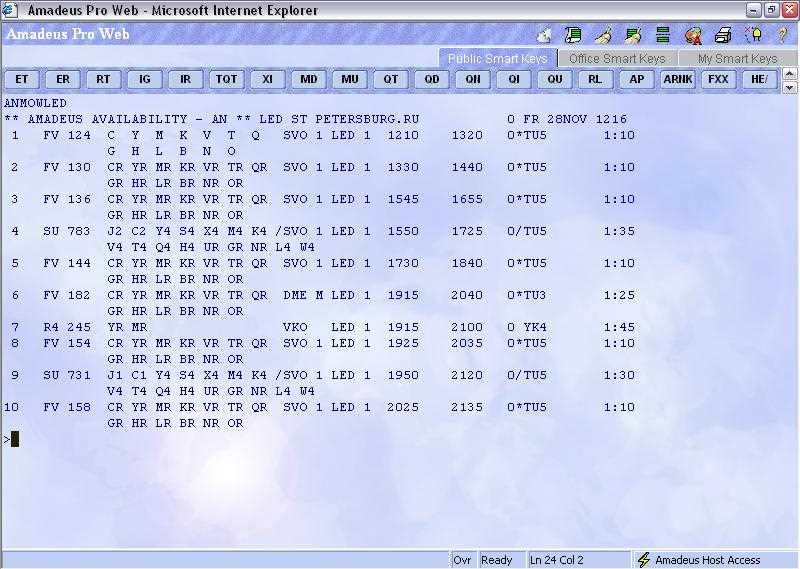This screenshot has height=569, width=800.
Task: Click the FXX smart key
Action: (718, 79)
